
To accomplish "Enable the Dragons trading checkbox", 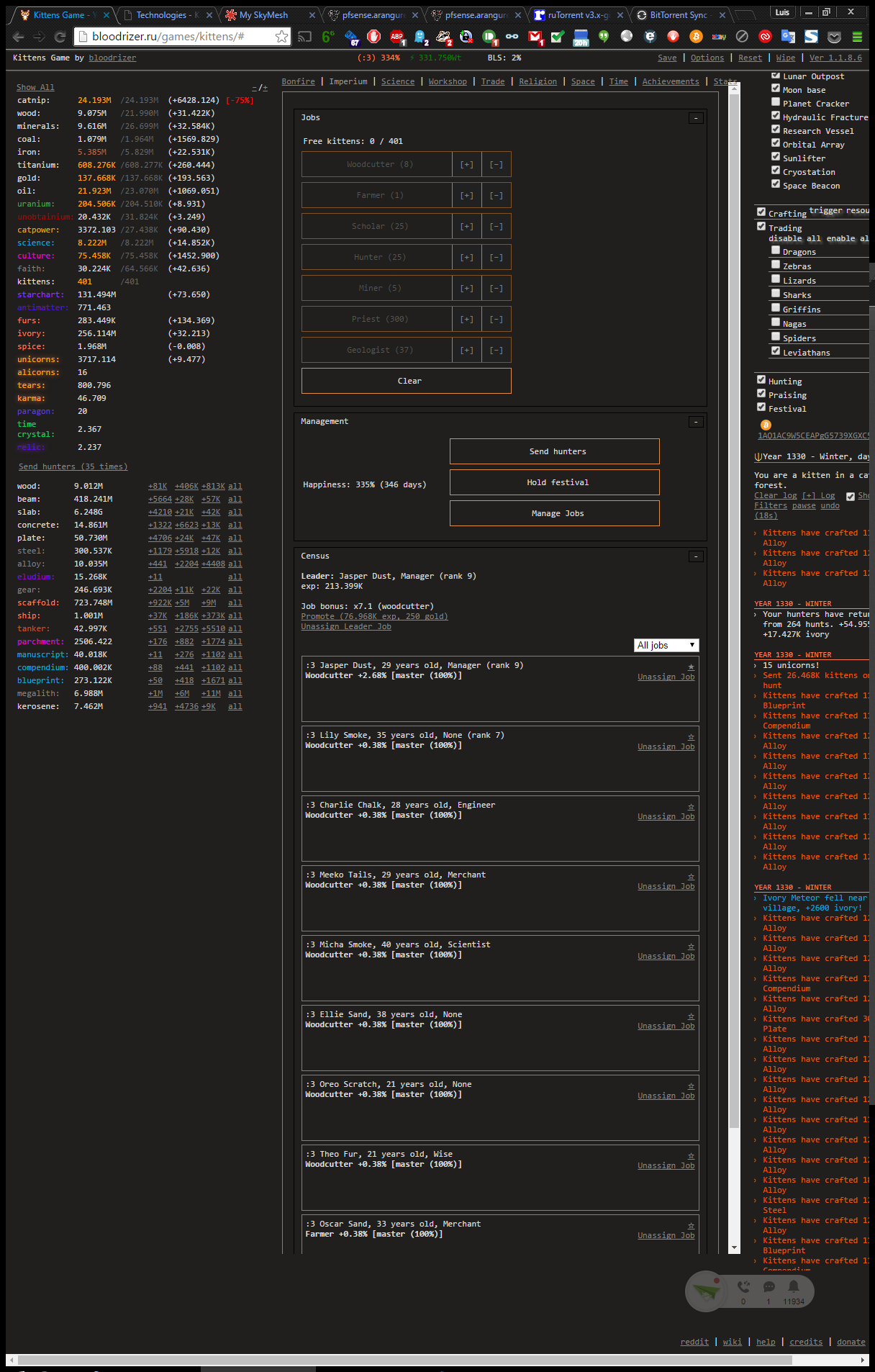I will point(776,251).
